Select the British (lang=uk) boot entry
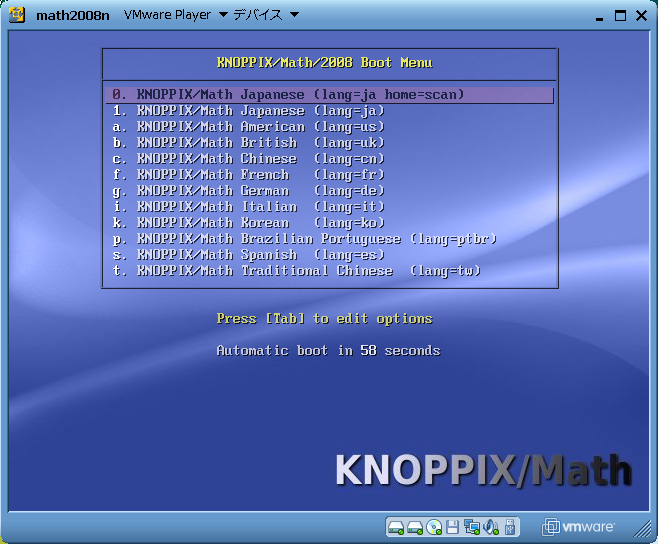 point(330,143)
